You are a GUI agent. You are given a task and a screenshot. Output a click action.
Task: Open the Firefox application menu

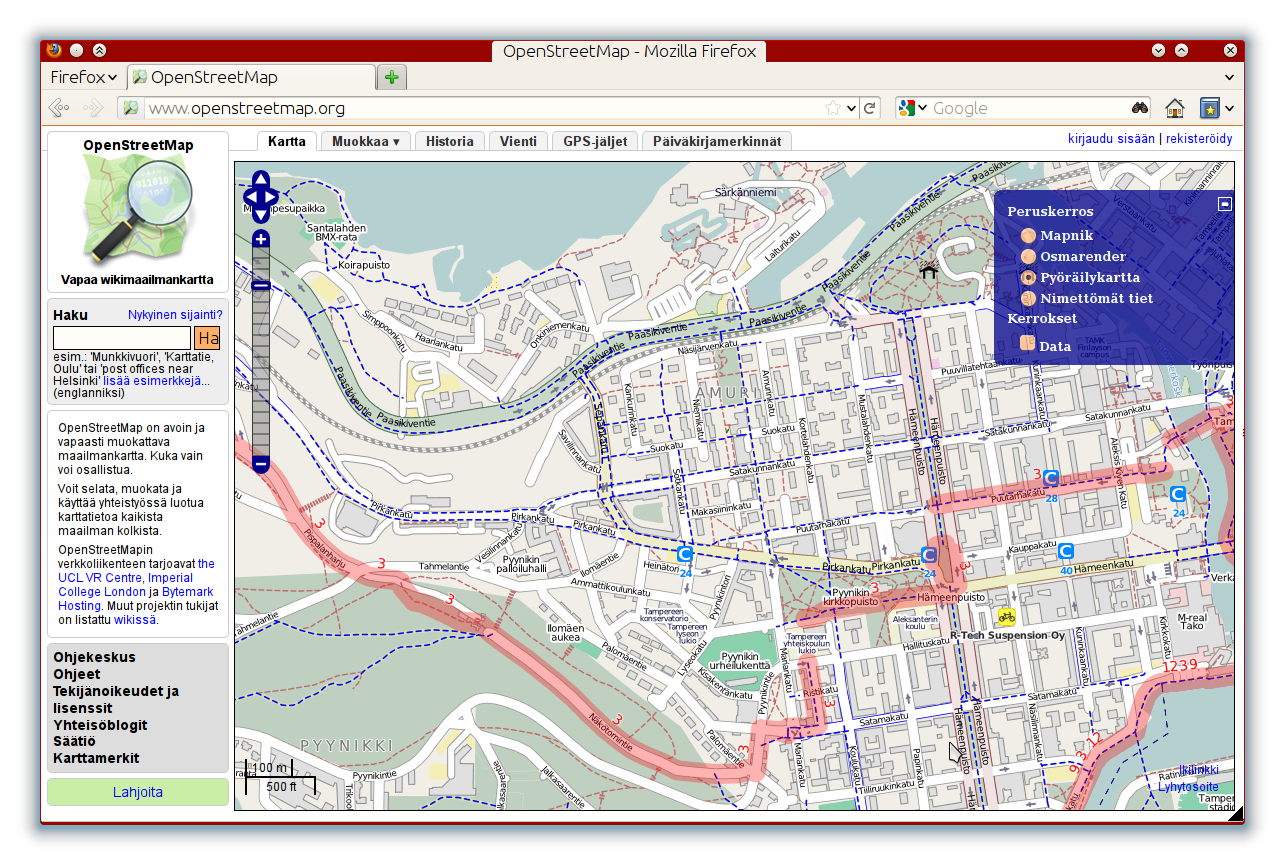[x=84, y=77]
